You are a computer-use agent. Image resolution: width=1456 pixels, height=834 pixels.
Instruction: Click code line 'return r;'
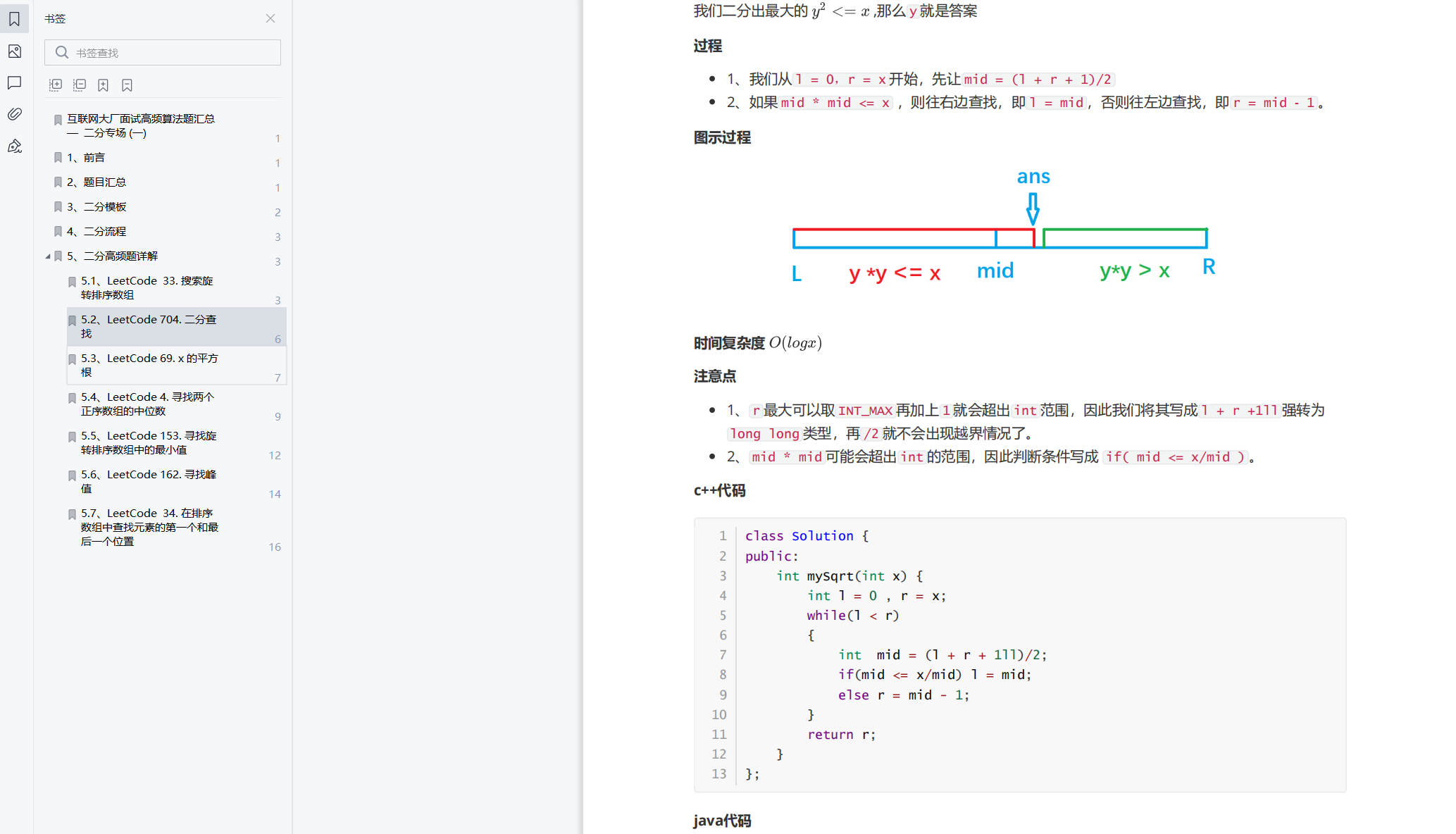[842, 735]
